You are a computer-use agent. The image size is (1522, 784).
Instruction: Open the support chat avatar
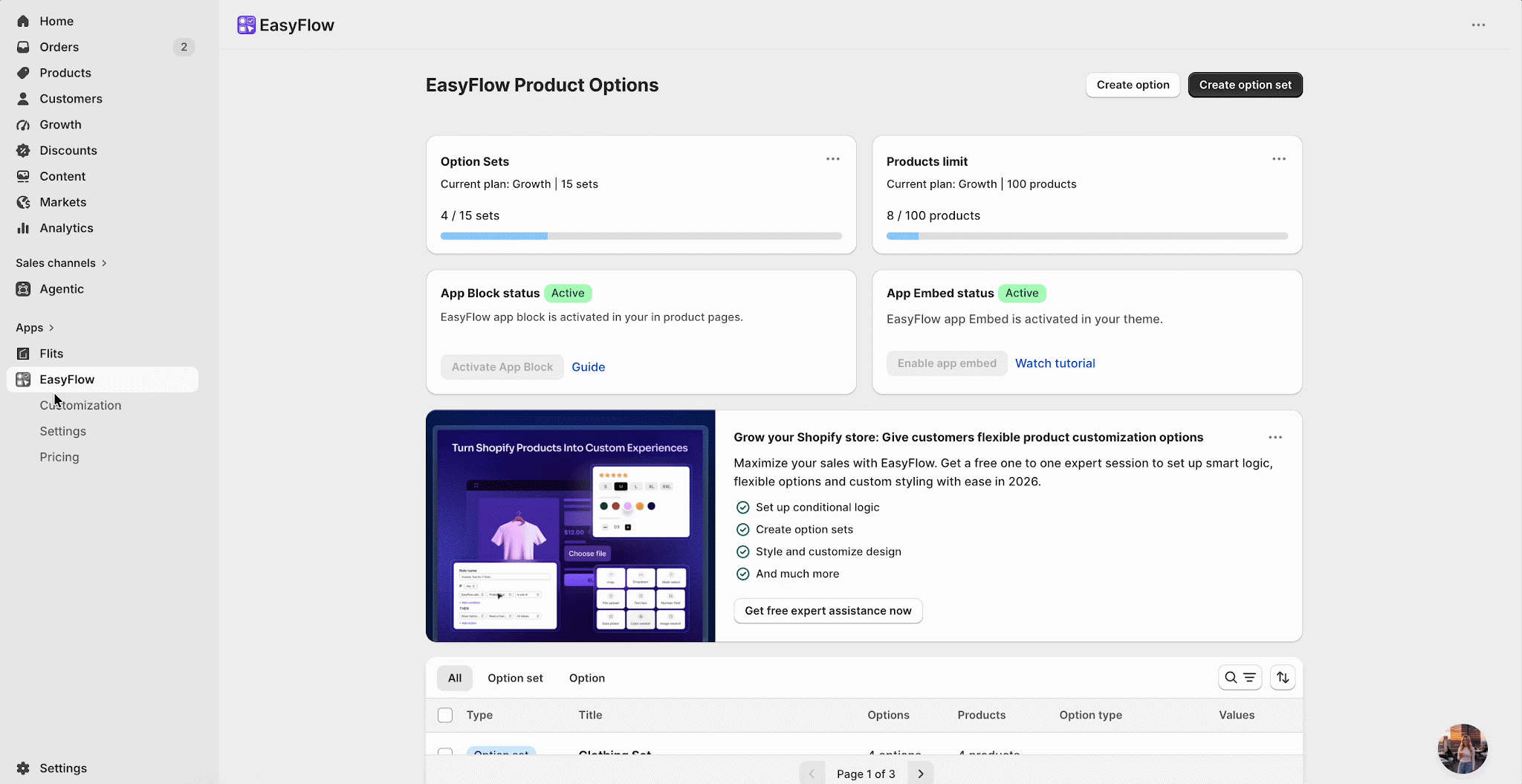pos(1463,748)
